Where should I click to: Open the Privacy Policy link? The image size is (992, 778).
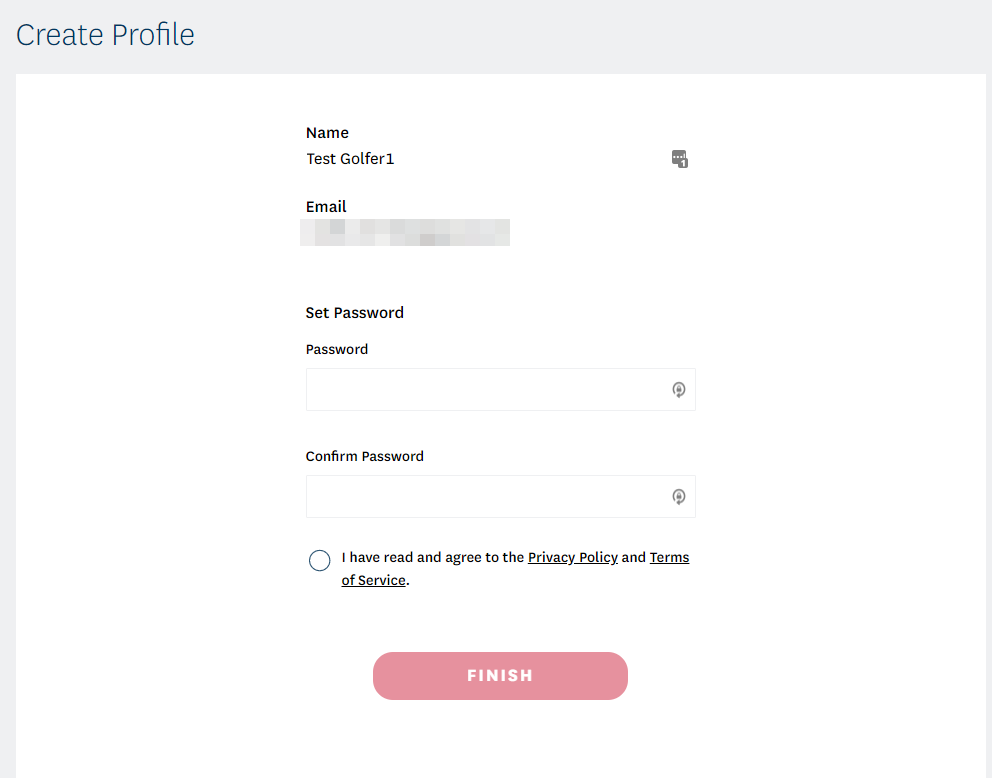572,557
